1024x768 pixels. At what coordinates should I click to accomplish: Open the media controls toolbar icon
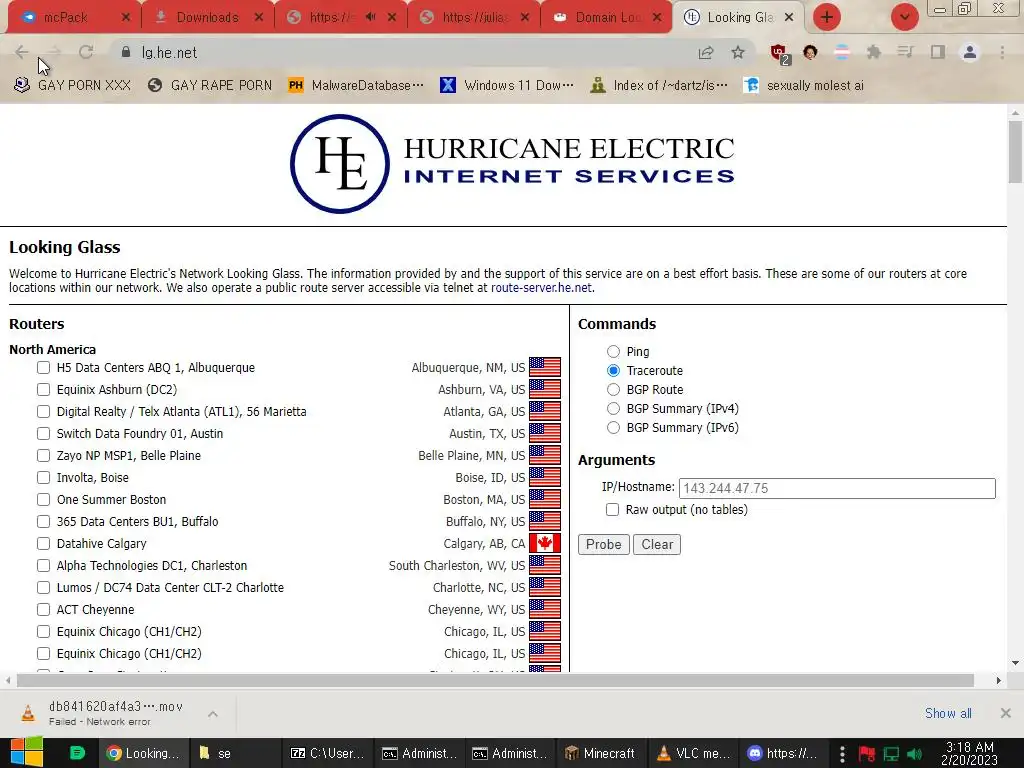pos(905,52)
